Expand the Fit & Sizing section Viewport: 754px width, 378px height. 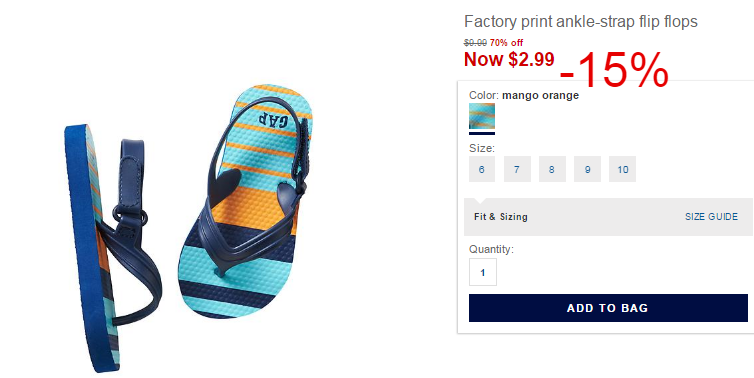click(x=501, y=217)
